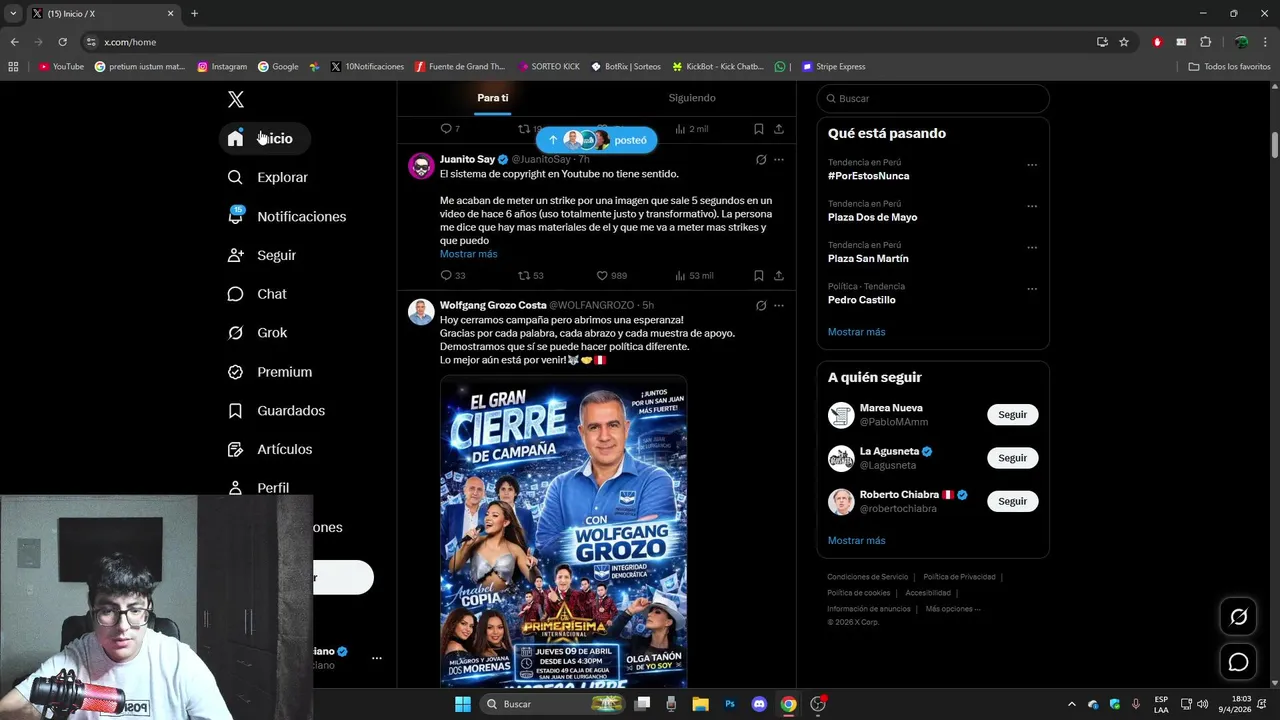
Task: Open the floating Grok button
Action: point(1238,617)
